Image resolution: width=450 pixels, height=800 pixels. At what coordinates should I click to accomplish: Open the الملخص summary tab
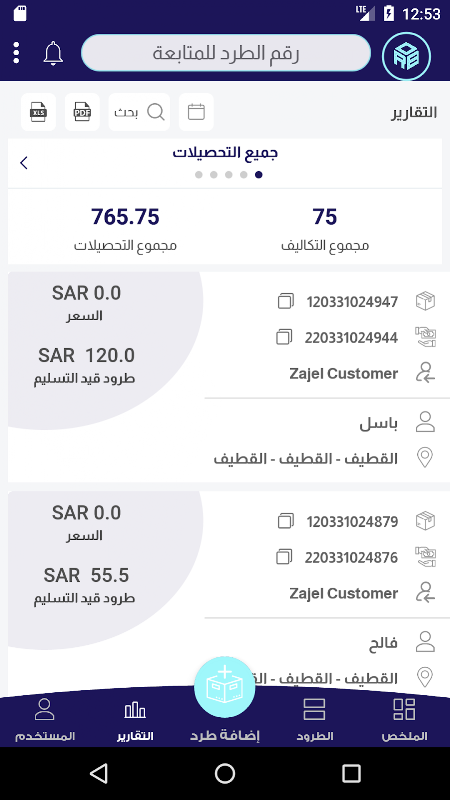pos(405,720)
